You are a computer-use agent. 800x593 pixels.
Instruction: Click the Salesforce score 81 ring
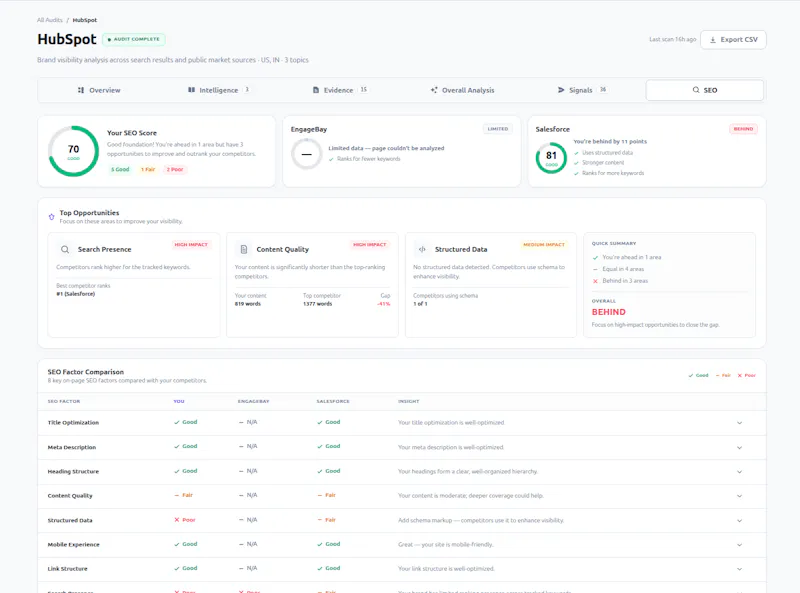coord(551,158)
